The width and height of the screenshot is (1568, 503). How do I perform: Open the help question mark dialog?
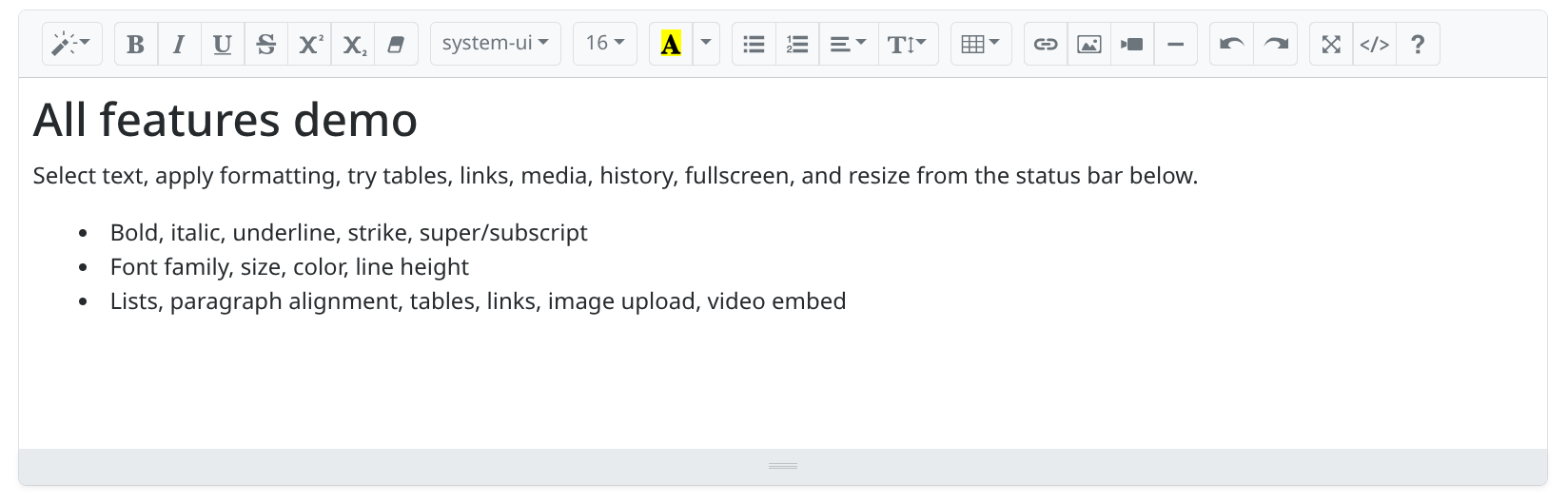pyautogui.click(x=1418, y=44)
